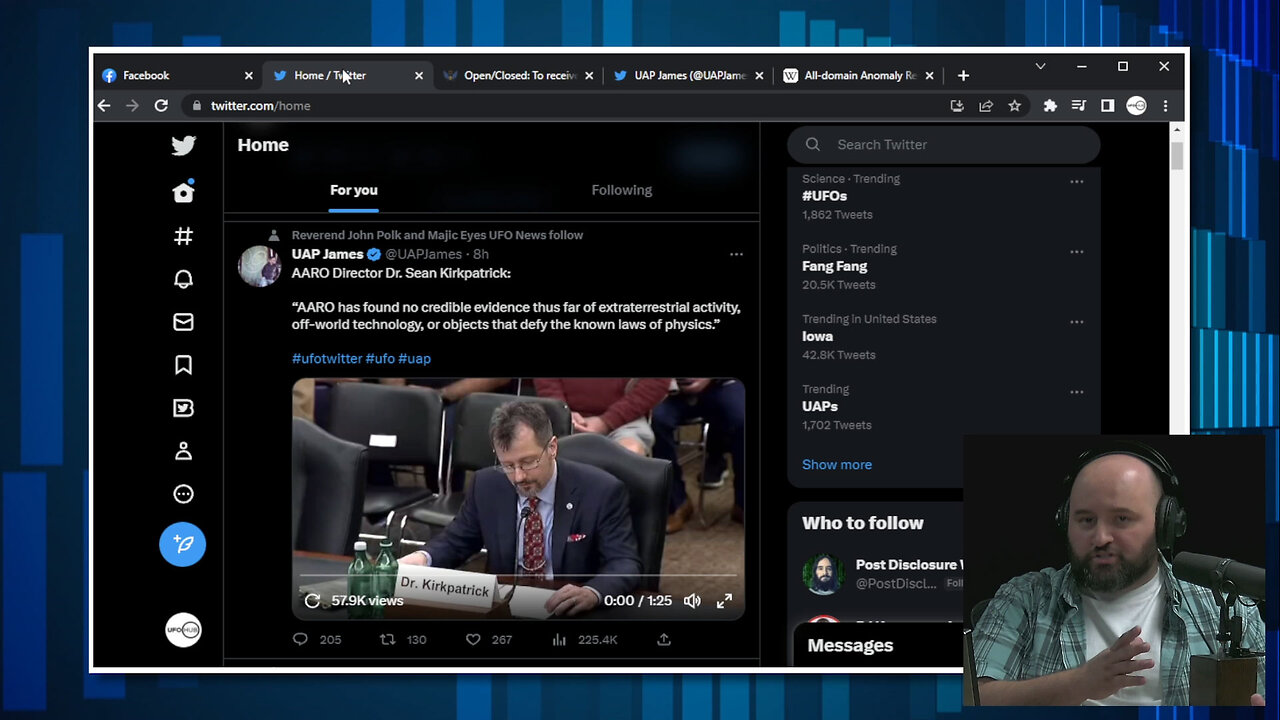The image size is (1280, 720).
Task: Open the Chrome side panel icon
Action: point(1107,105)
